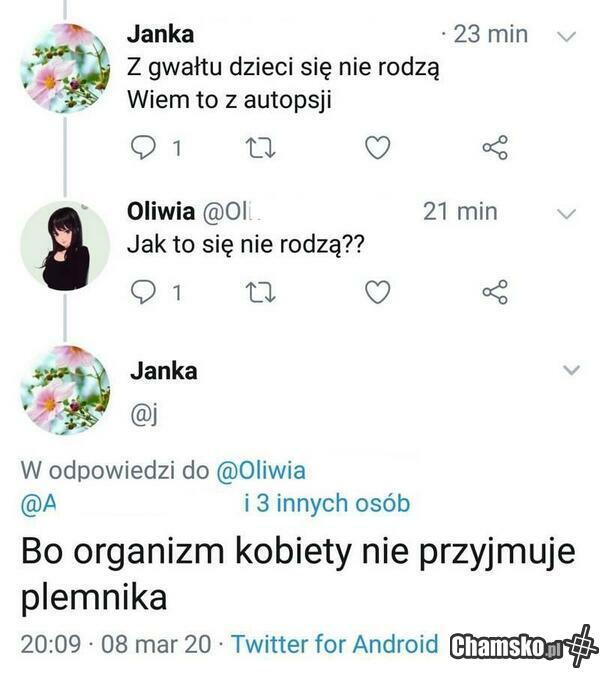Click the Twitter for Android link

click(x=334, y=643)
